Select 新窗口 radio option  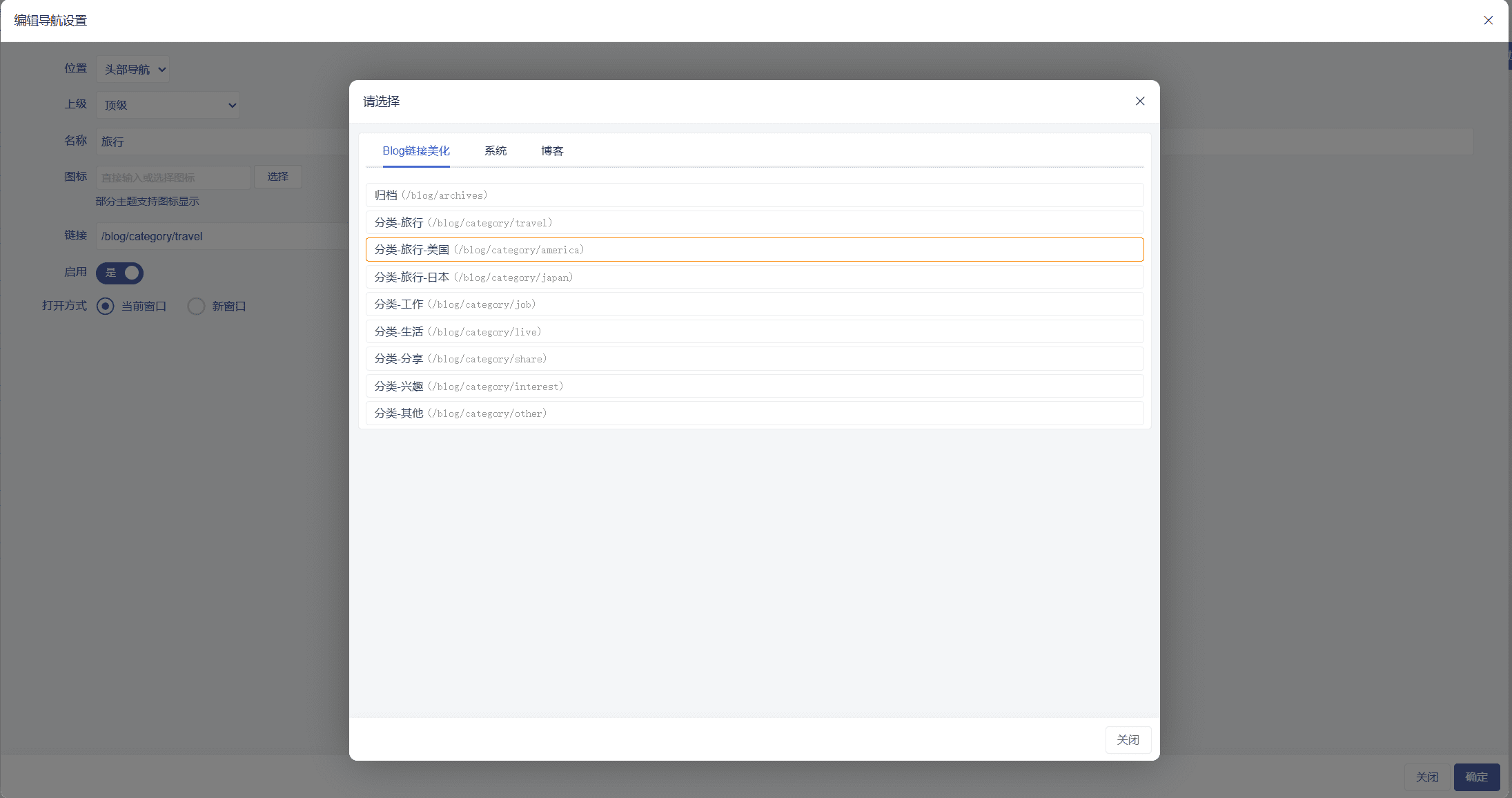tap(196, 306)
